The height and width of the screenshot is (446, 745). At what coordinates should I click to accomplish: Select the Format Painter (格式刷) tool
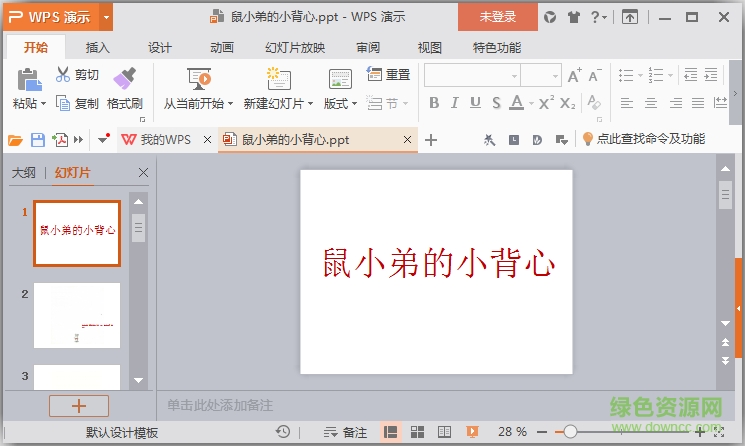coord(124,89)
